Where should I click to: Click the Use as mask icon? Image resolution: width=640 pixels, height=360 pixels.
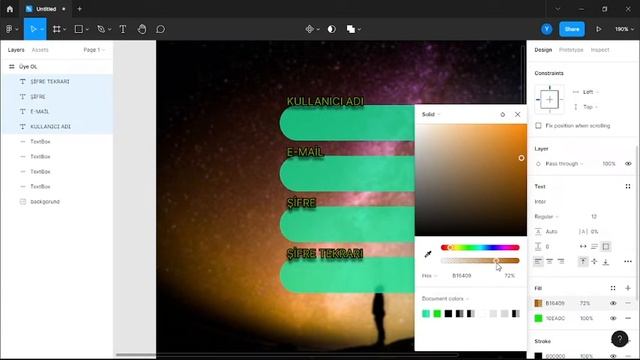pyautogui.click(x=332, y=29)
